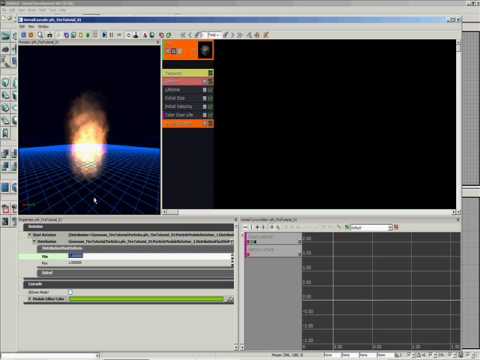
Task: Toggle the Color Over Life module checkbox
Action: pyautogui.click(x=205, y=115)
